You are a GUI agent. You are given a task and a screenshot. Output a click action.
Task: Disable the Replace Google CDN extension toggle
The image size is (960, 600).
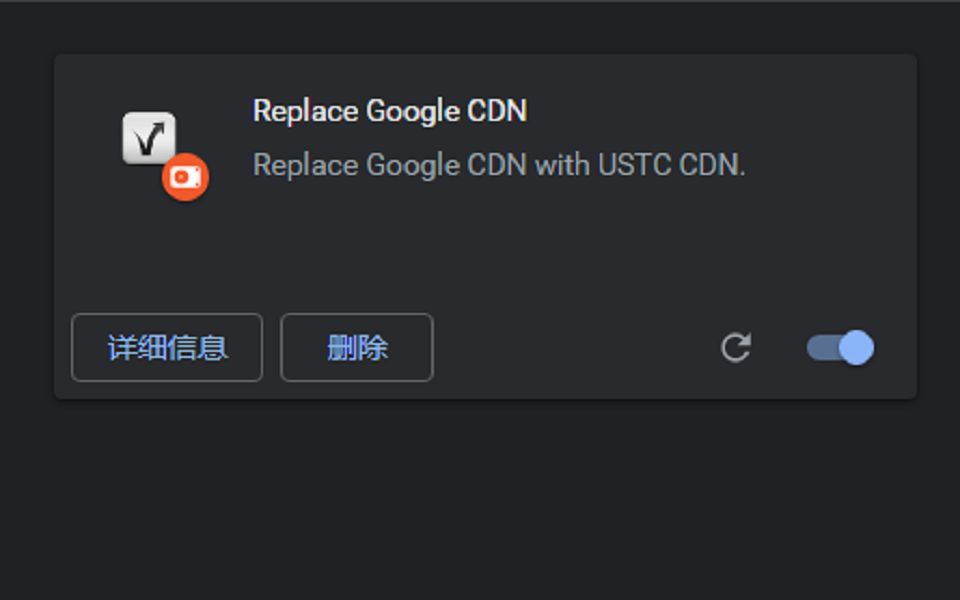(x=840, y=348)
